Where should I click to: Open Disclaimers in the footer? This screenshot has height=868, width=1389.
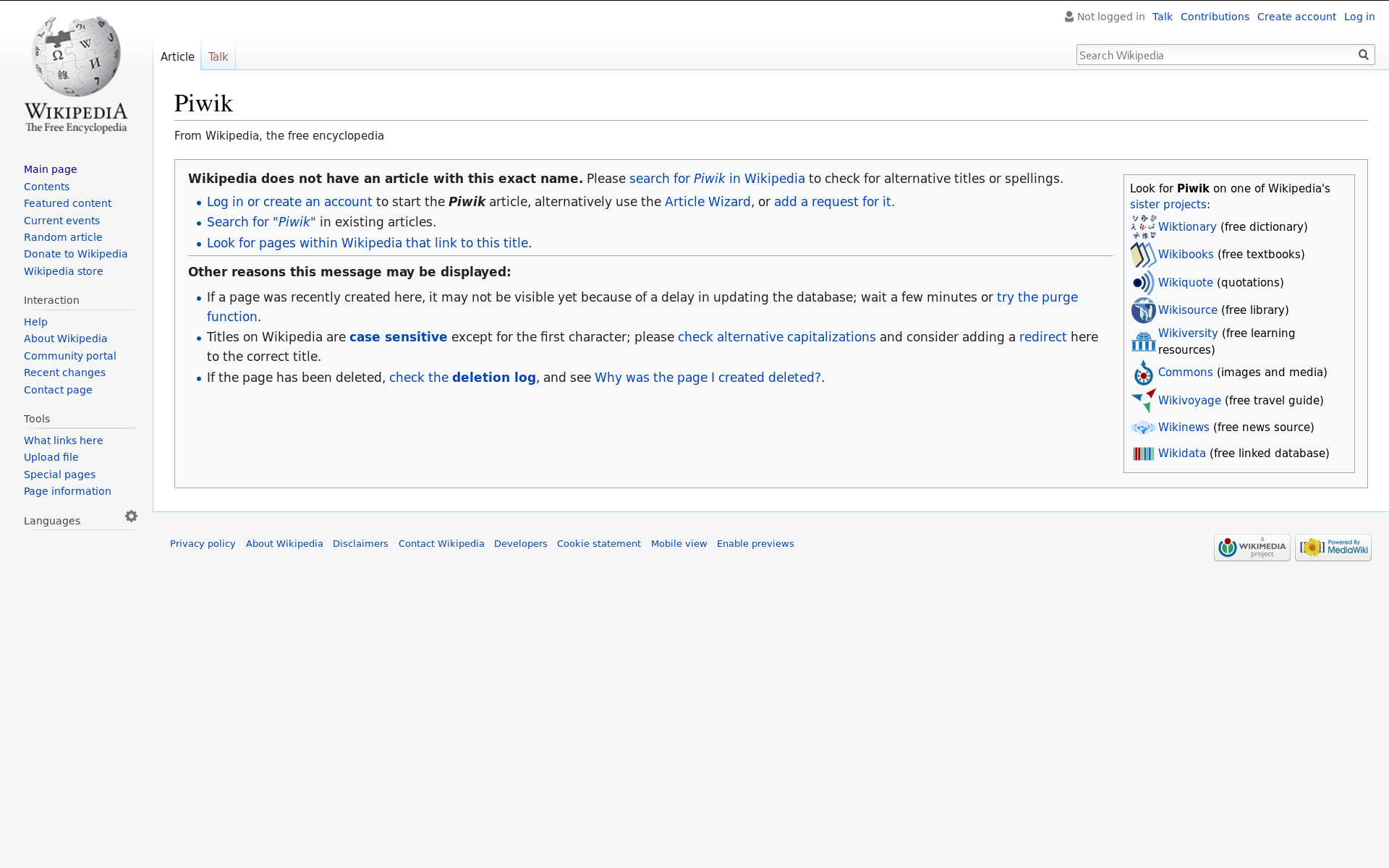pos(360,544)
